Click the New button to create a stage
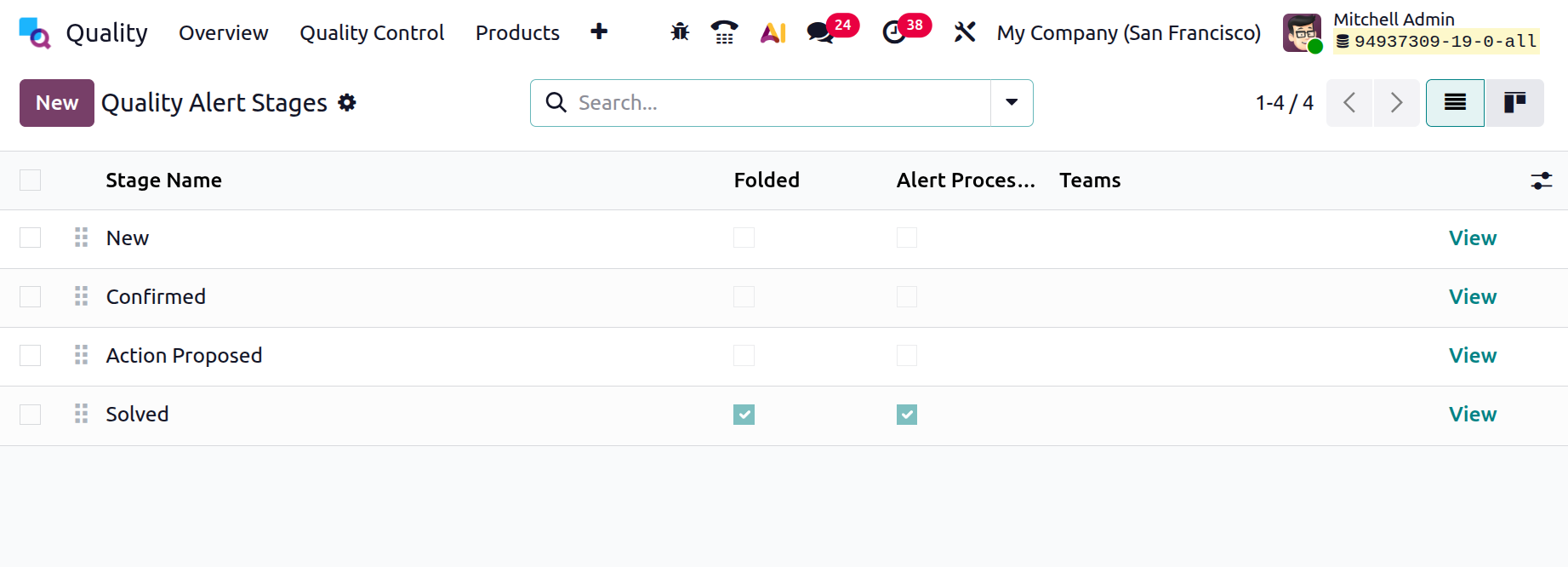 [57, 103]
